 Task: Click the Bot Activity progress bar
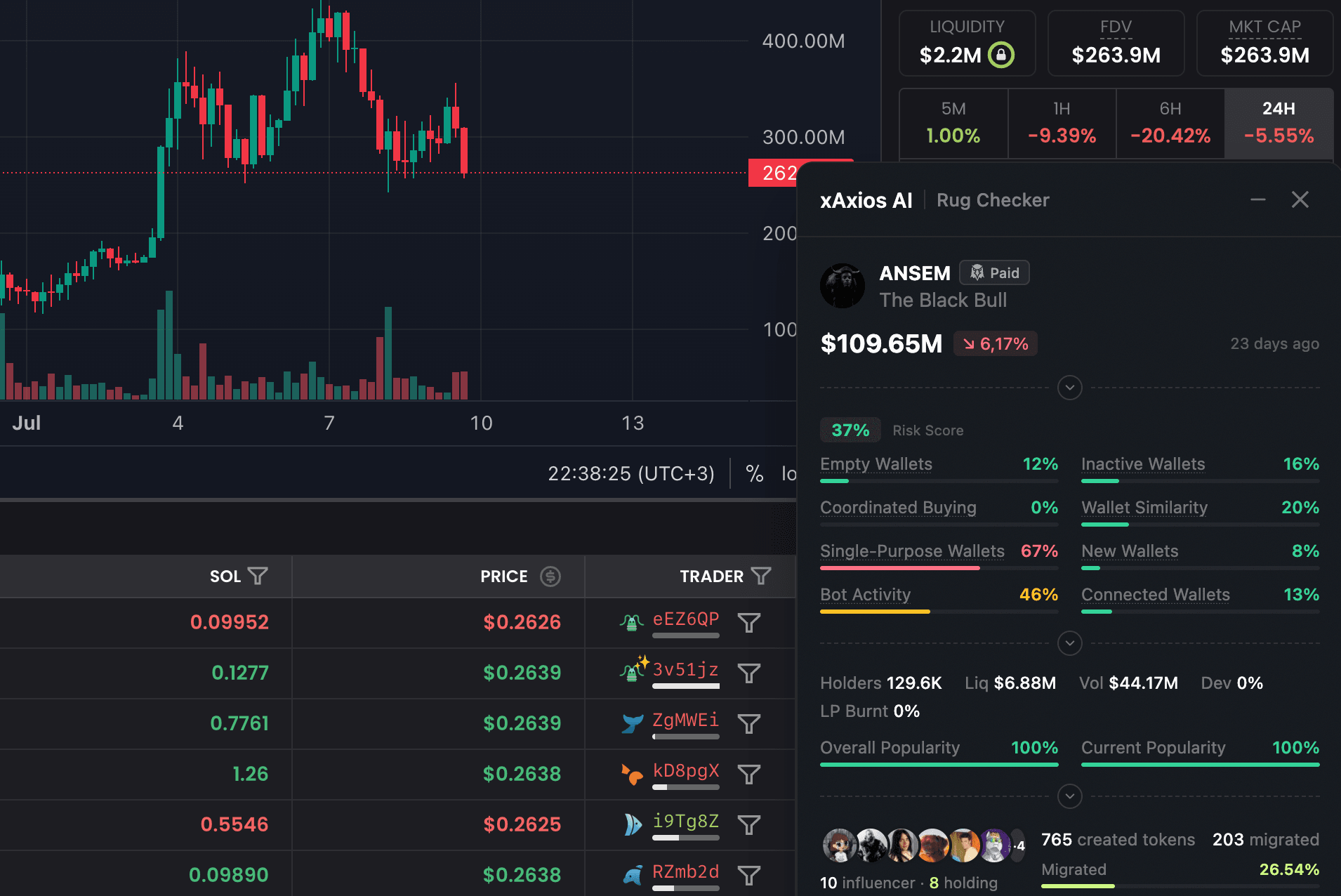point(939,612)
